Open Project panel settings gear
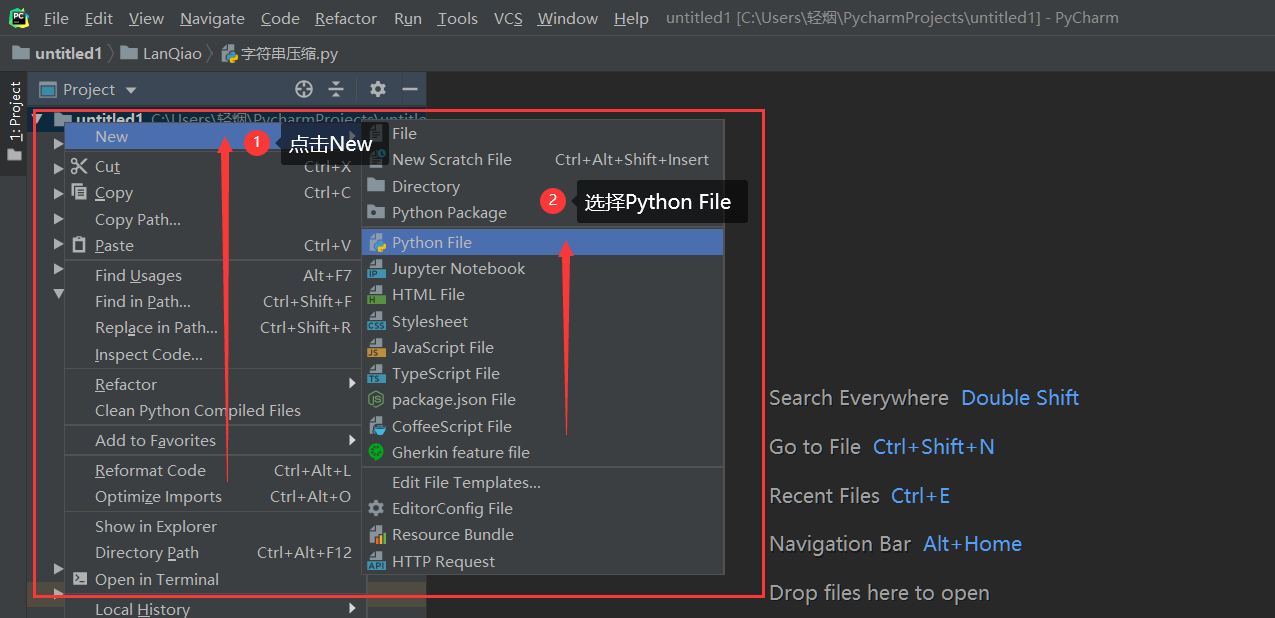 [377, 89]
